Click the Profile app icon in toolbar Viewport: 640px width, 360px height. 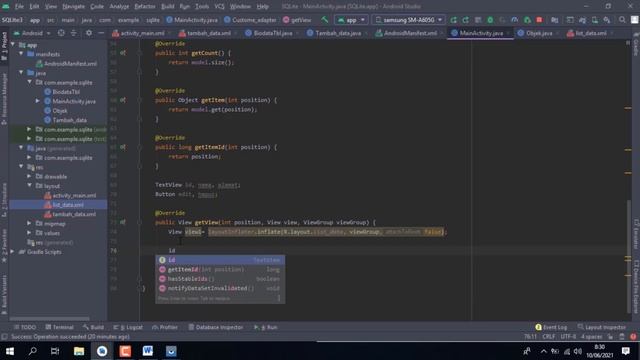(515, 20)
